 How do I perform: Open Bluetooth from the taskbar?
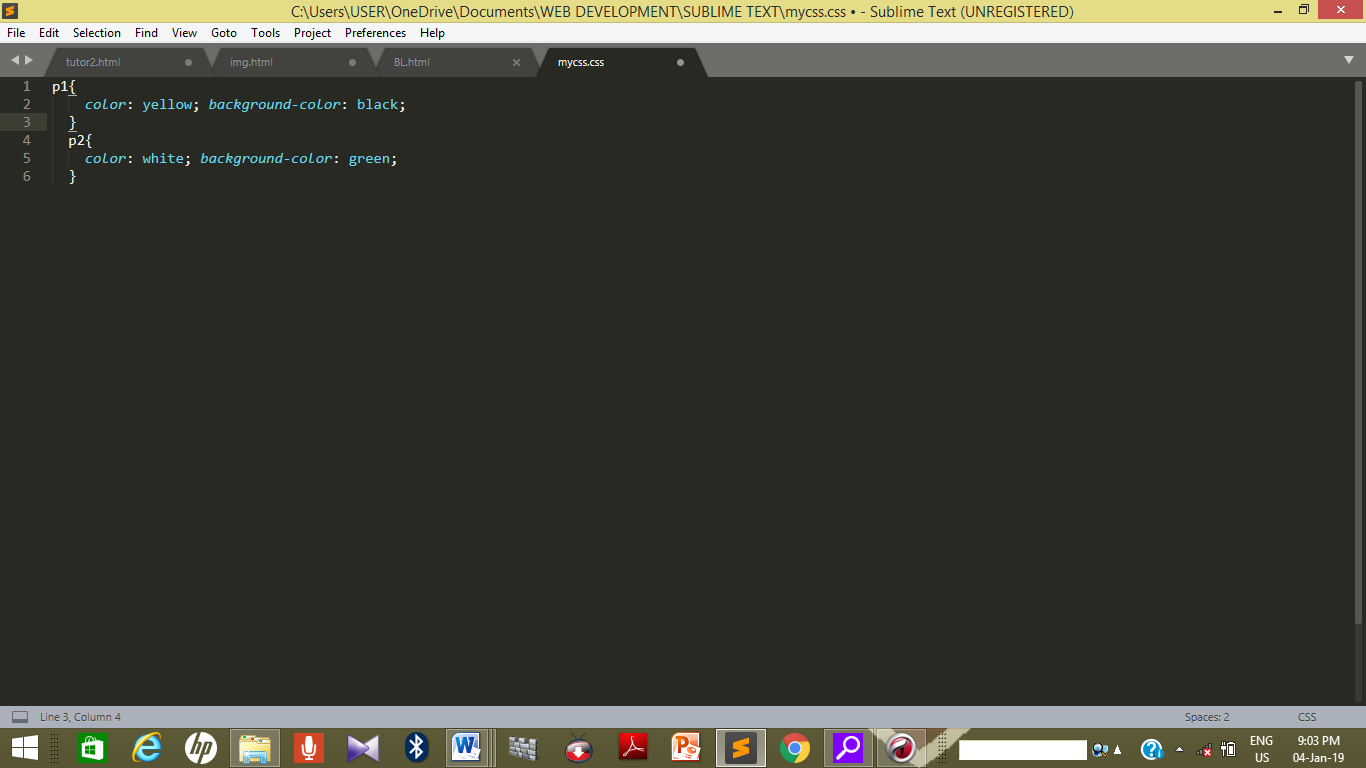point(414,748)
